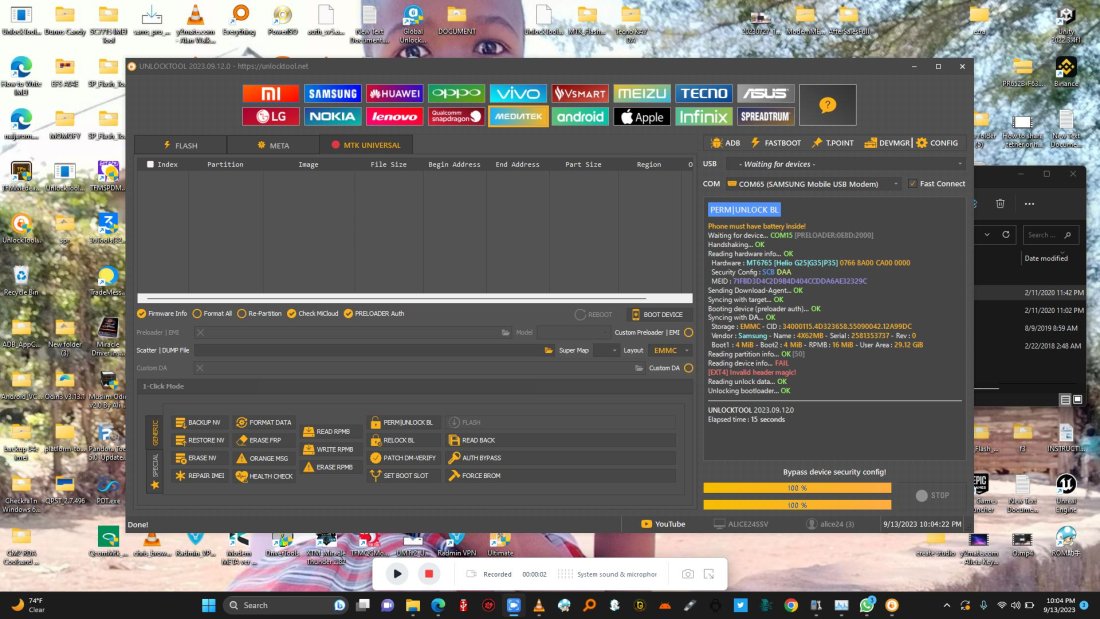Select the Qualcomm Snapdragon tile
Screen dimensions: 1100x619
click(x=456, y=117)
